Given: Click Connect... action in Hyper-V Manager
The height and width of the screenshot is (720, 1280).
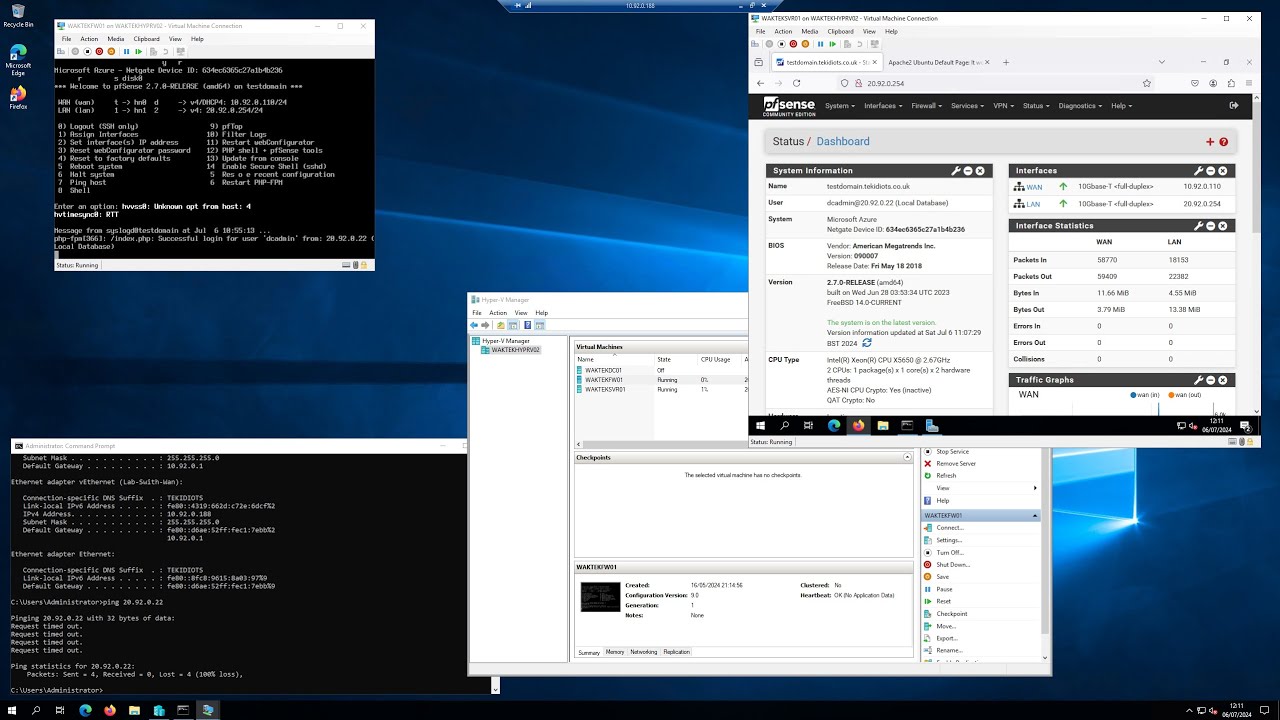Looking at the screenshot, I should point(949,528).
